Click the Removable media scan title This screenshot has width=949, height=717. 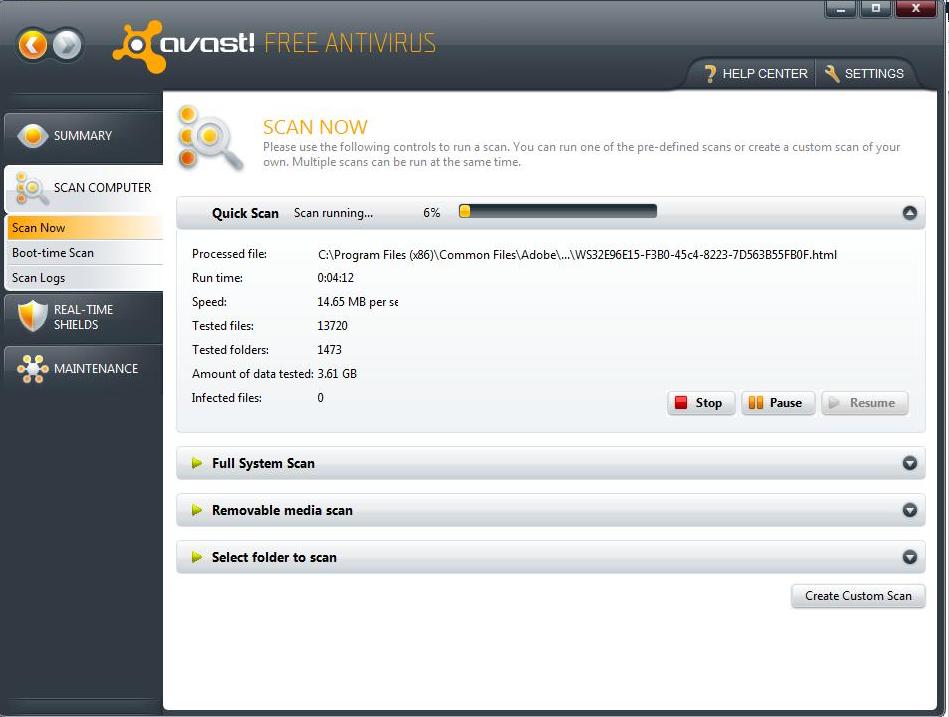point(282,510)
